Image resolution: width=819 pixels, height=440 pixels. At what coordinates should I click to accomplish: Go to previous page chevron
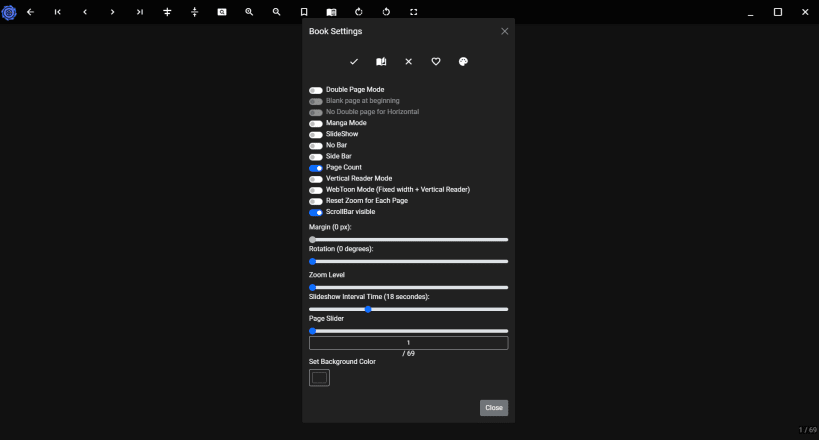point(85,12)
